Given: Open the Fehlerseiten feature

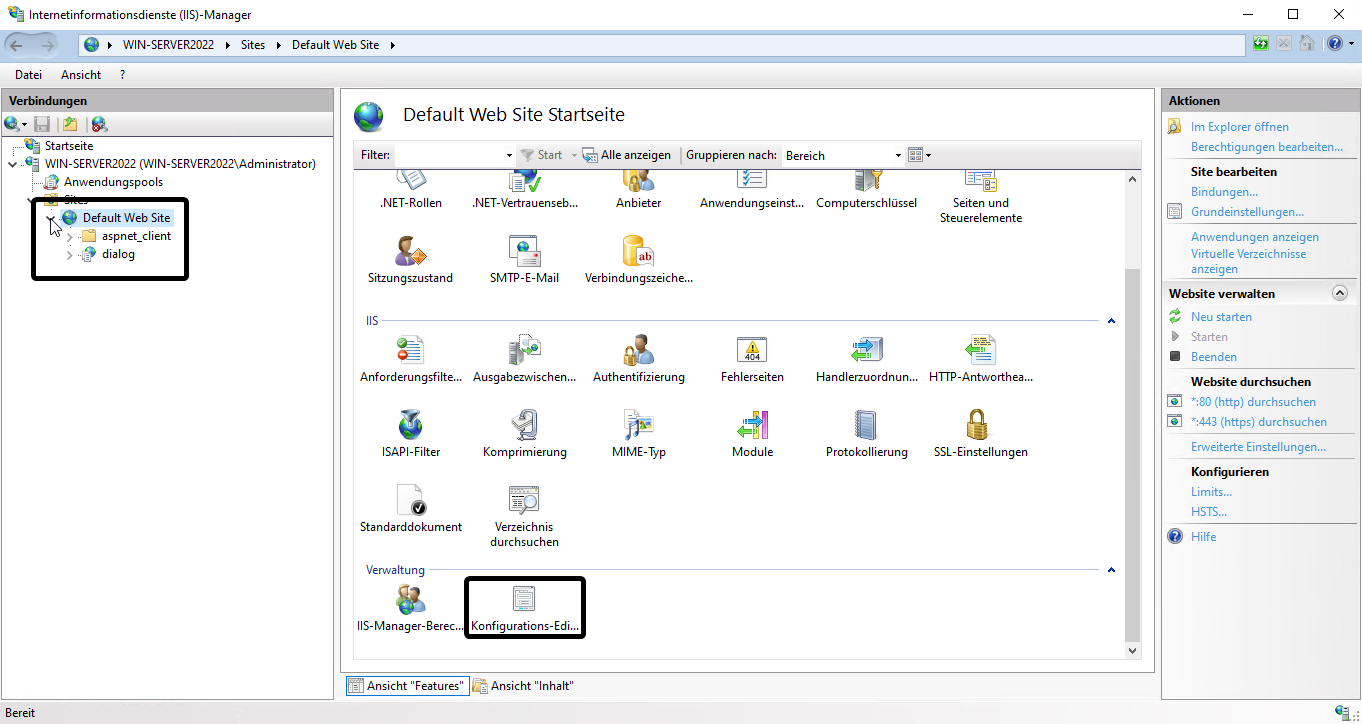Looking at the screenshot, I should [x=752, y=360].
